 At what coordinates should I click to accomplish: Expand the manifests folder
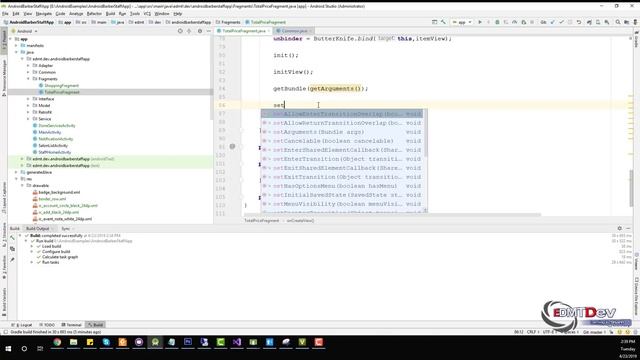[16, 46]
